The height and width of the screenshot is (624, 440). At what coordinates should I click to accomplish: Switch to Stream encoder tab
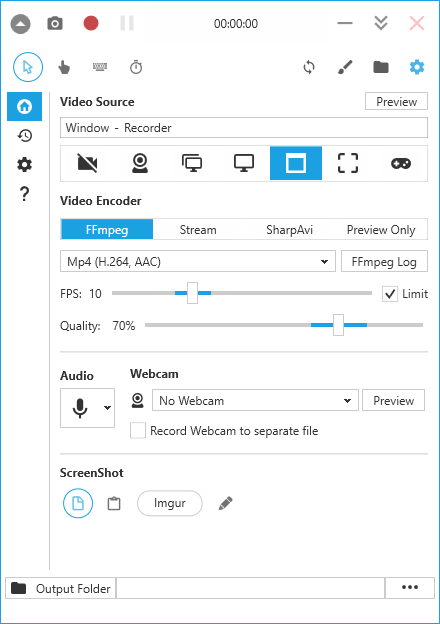(x=198, y=230)
